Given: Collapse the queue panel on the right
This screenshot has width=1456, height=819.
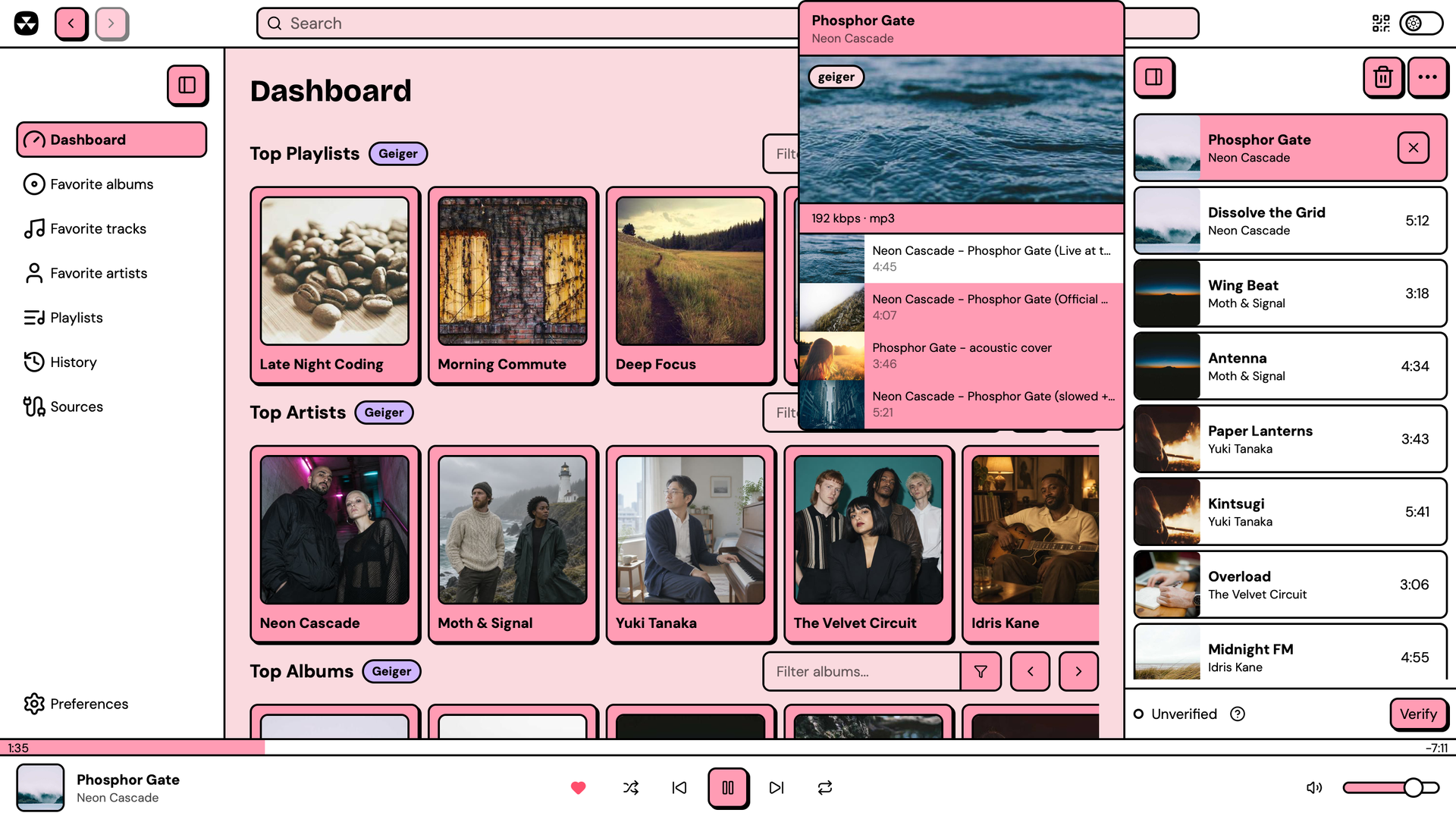Looking at the screenshot, I should point(1154,77).
